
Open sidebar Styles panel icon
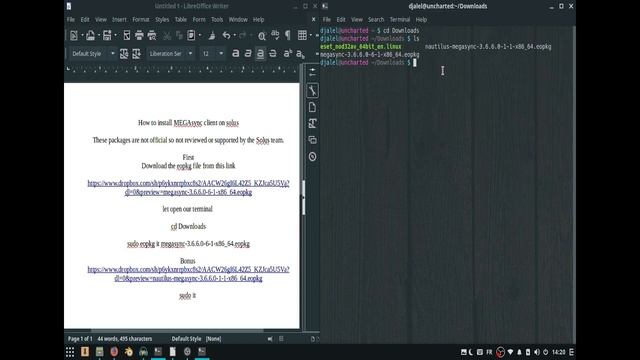(x=312, y=124)
